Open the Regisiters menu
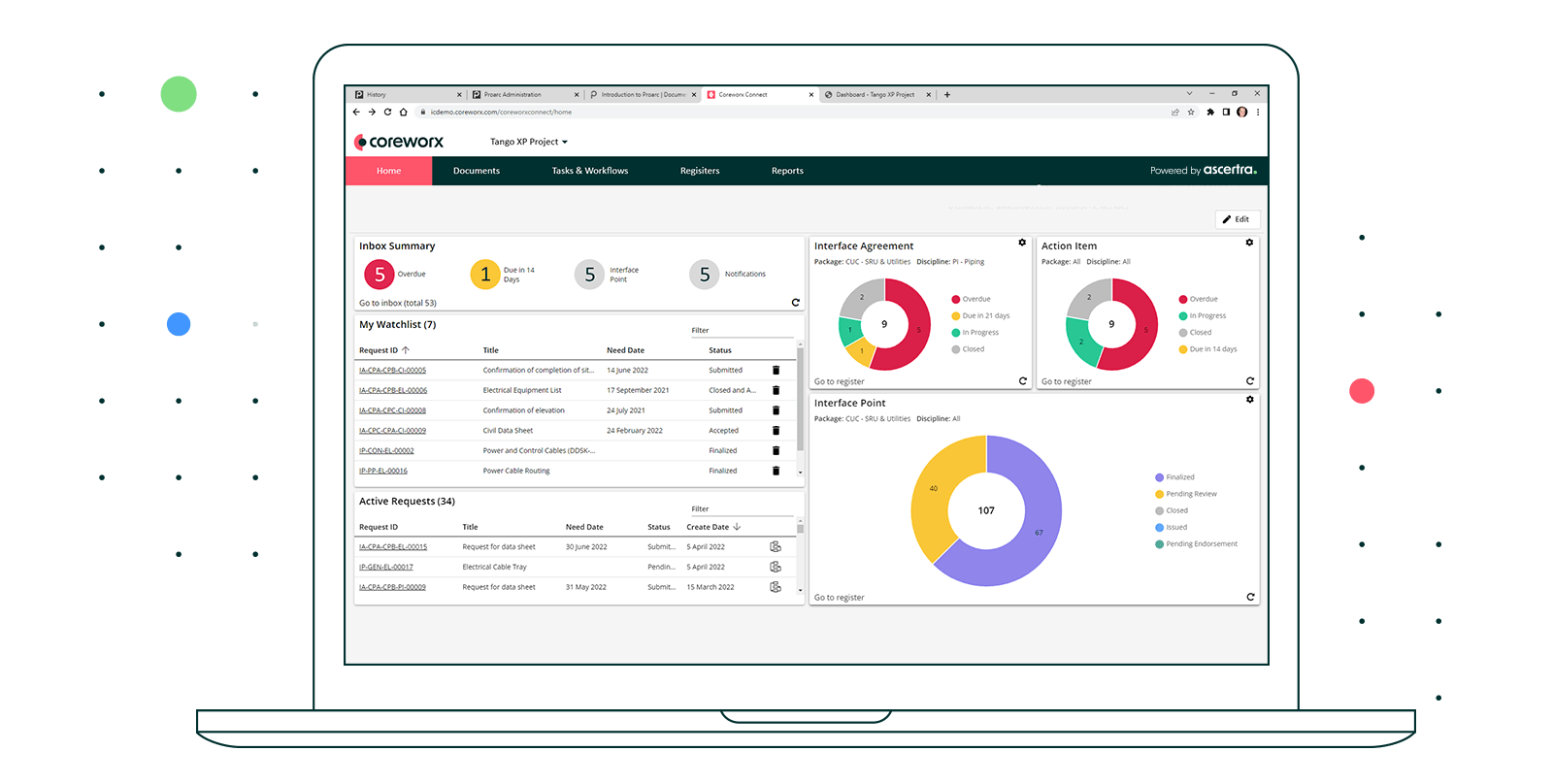 700,171
